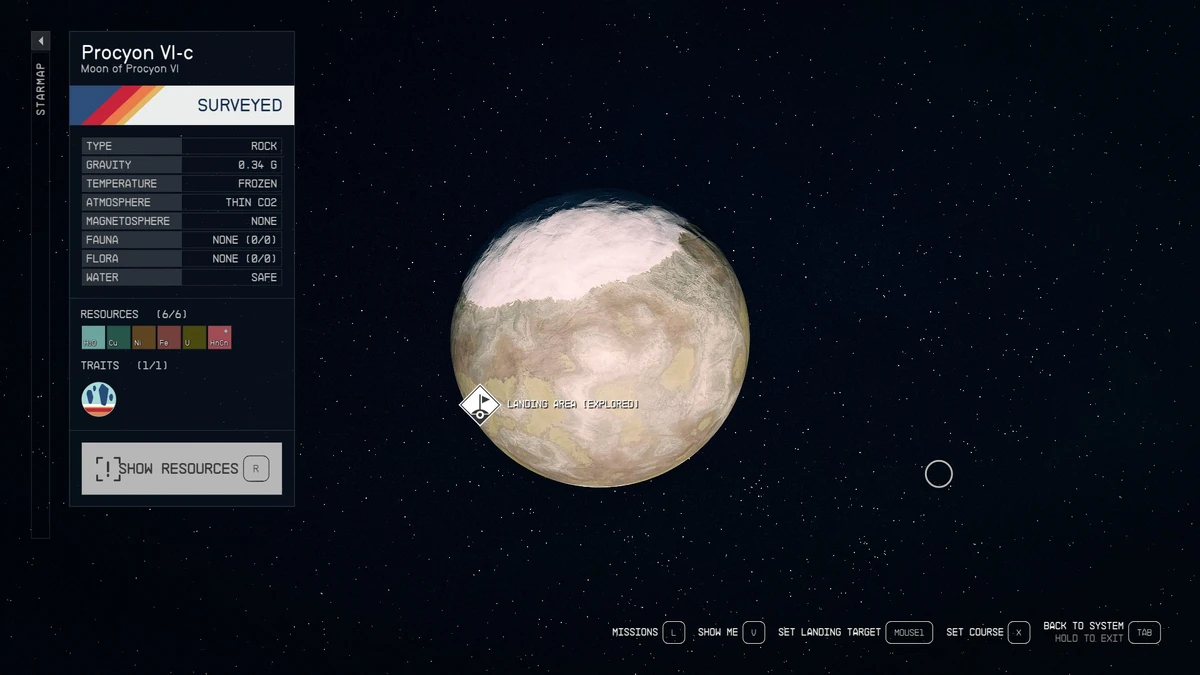Open the planet trait icon under Traits
Viewport: 1200px width, 675px height.
pyautogui.click(x=99, y=398)
